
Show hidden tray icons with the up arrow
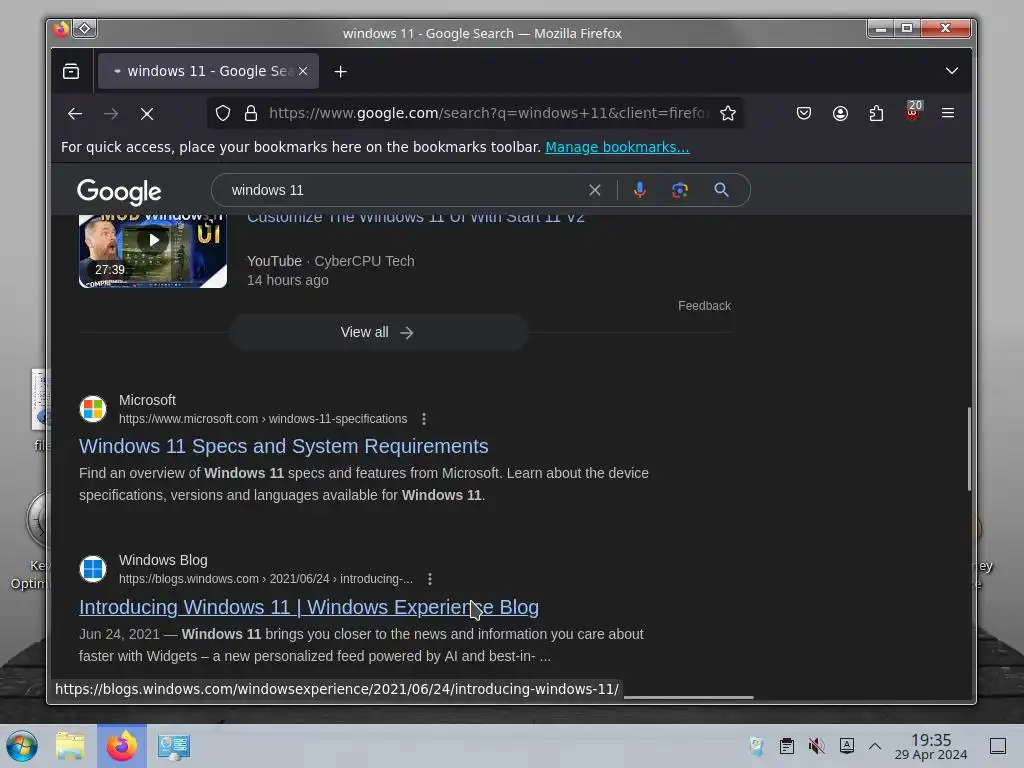click(875, 746)
